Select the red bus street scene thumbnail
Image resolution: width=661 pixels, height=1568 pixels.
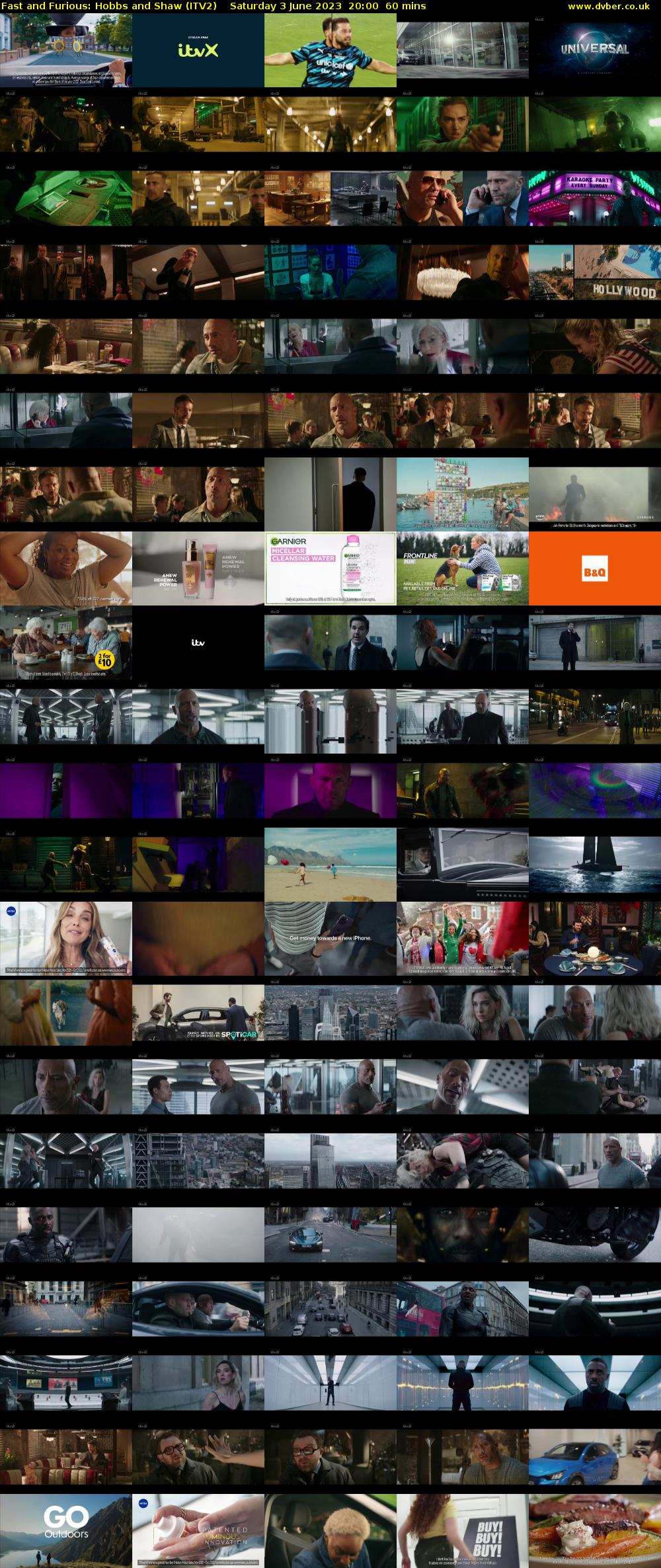point(463,1309)
